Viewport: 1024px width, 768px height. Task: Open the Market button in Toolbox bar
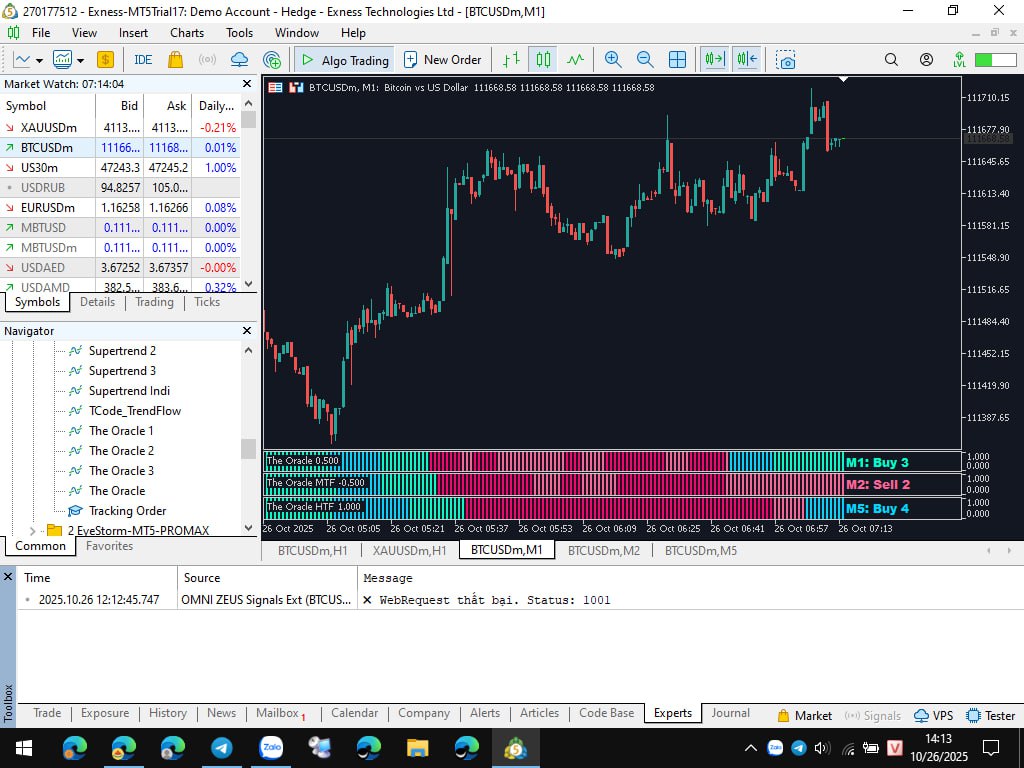tap(805, 716)
